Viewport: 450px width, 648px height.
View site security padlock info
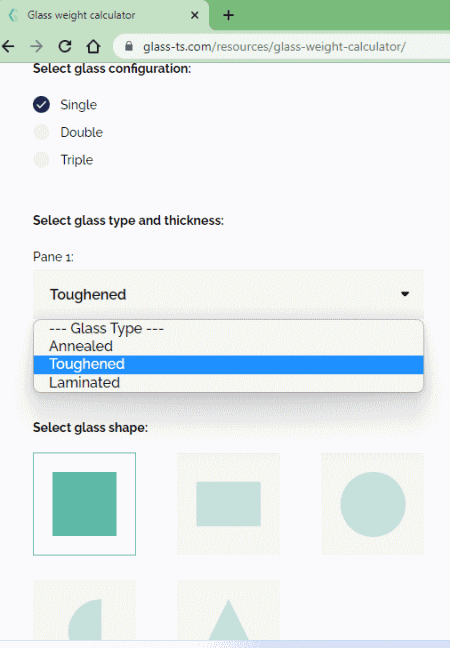coord(129,46)
